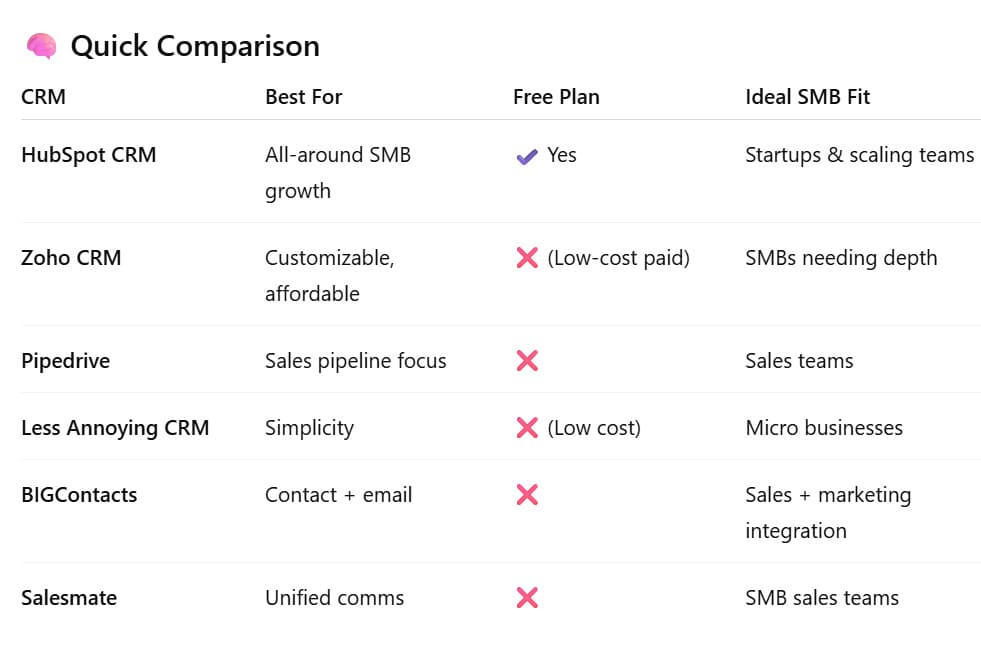Click the "Unified comms" cell text
This screenshot has height=657, width=981.
[334, 598]
